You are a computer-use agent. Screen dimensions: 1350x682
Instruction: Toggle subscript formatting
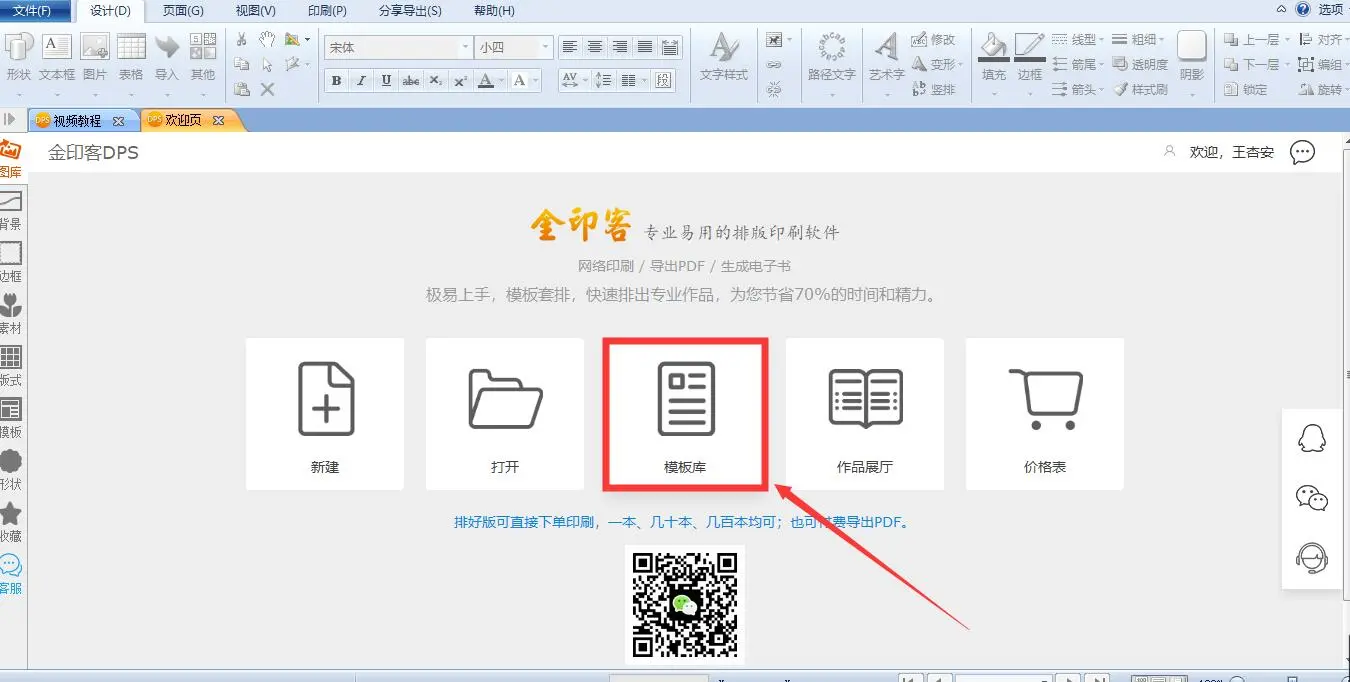coord(435,81)
